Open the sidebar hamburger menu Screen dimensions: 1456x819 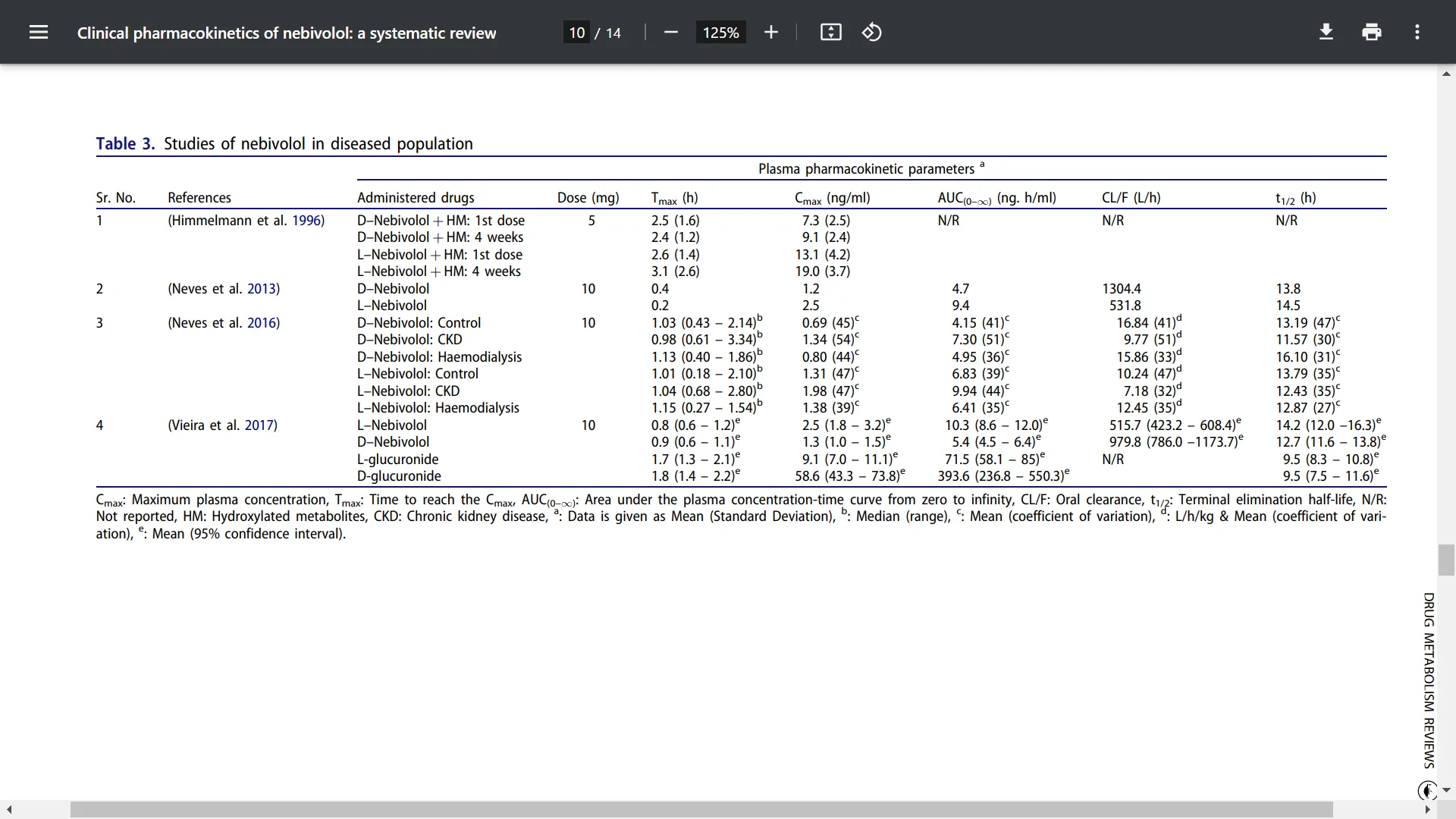(x=39, y=32)
